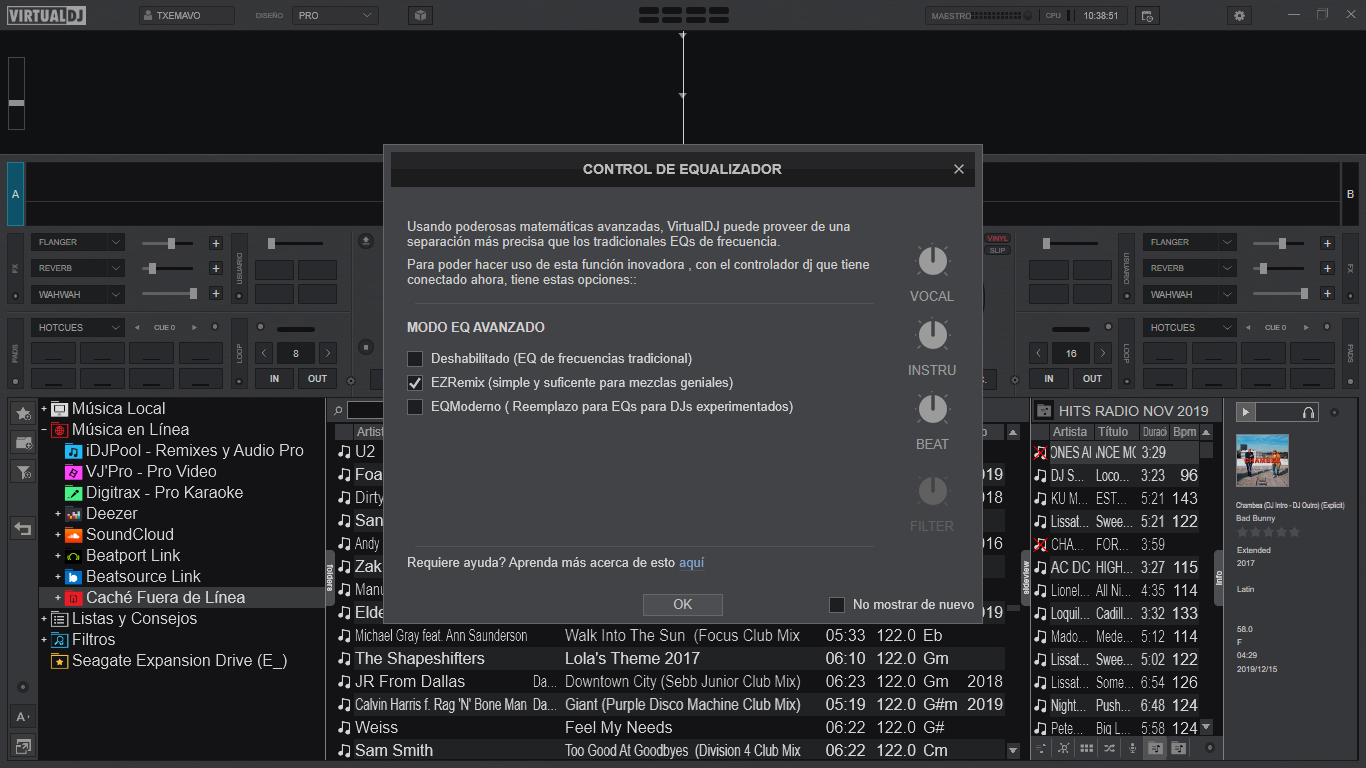The width and height of the screenshot is (1366, 768).
Task: Check the Deshabilitado traditional EQ option
Action: pos(415,358)
